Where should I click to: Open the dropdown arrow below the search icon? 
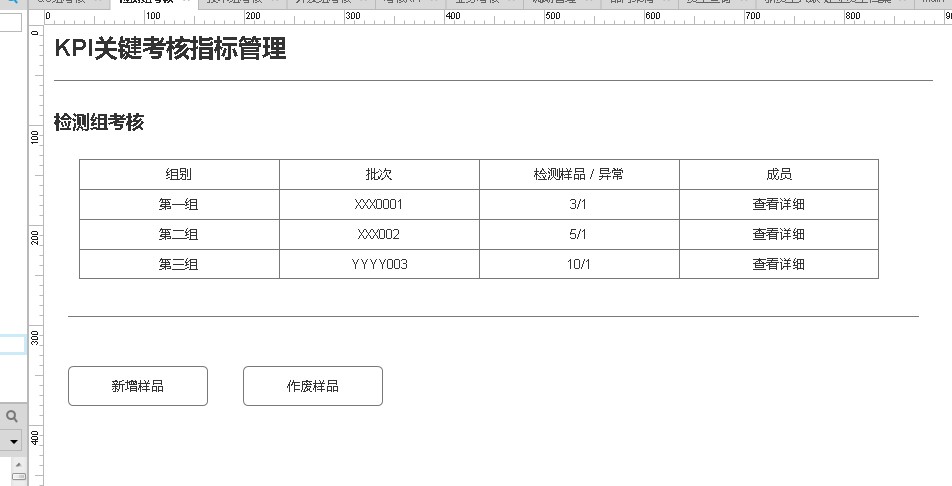click(x=13, y=441)
